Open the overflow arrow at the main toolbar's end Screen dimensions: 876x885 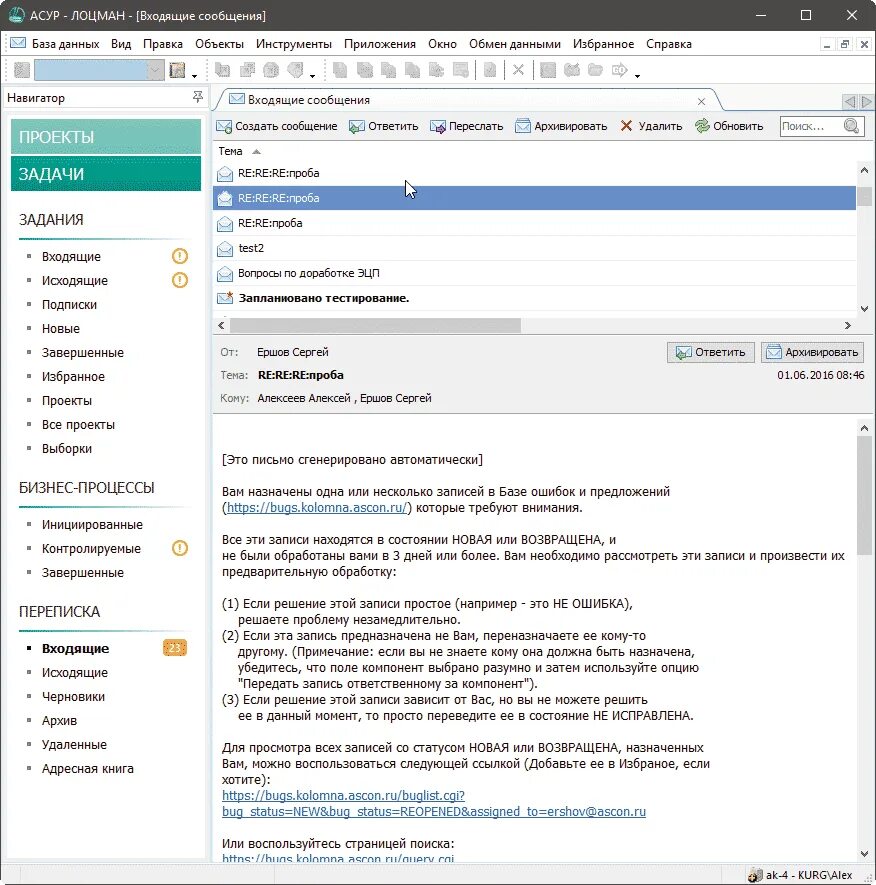tap(637, 75)
